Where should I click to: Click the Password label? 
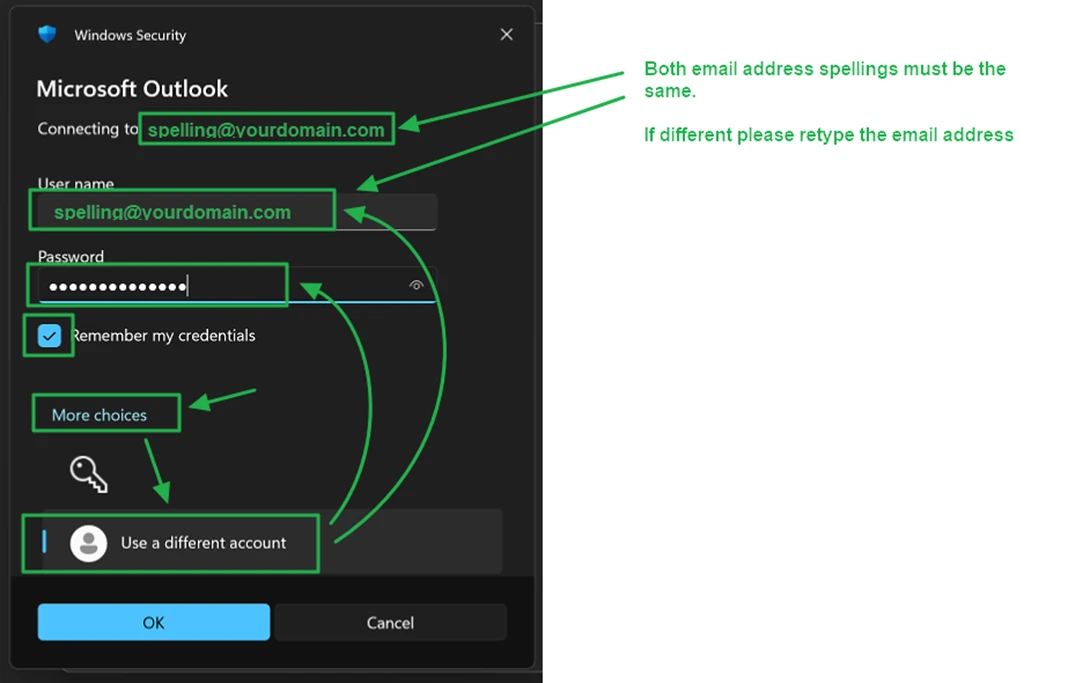tap(71, 257)
